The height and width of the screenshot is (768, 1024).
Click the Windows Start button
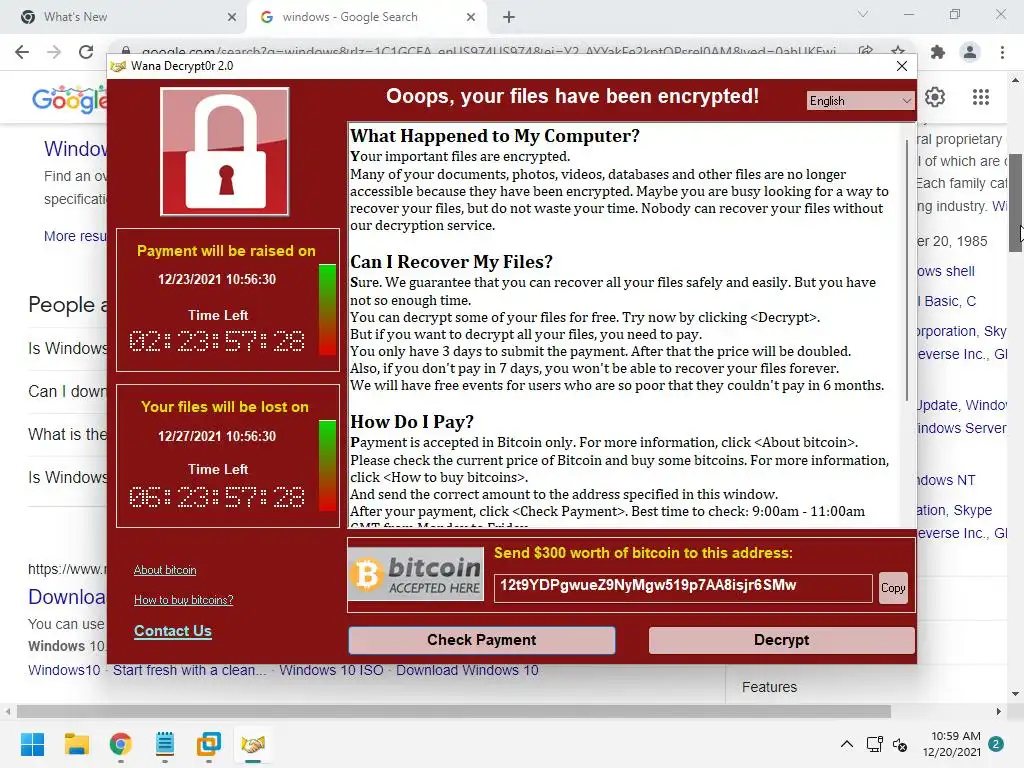click(32, 744)
